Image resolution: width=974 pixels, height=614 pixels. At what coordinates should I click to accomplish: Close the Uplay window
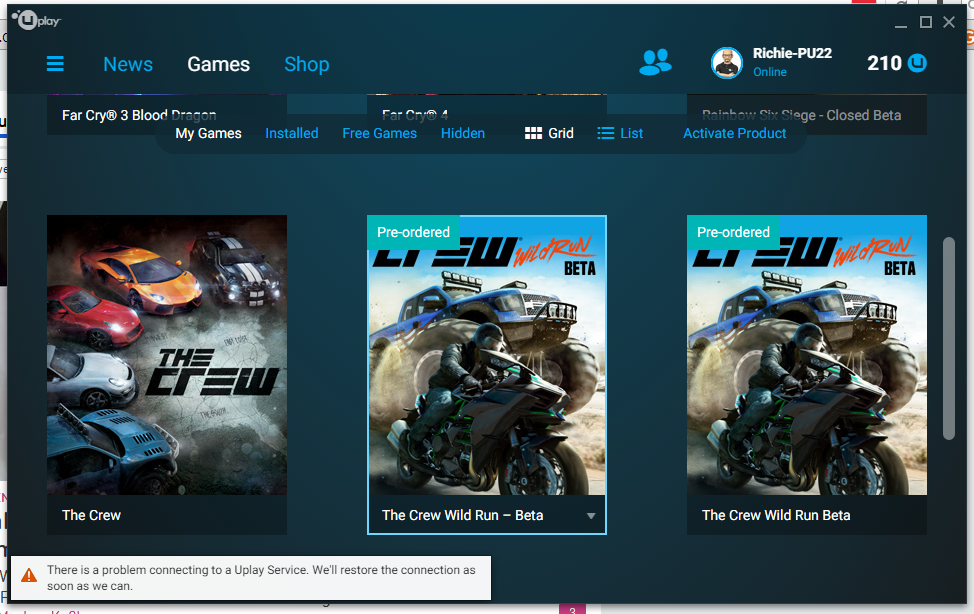949,22
